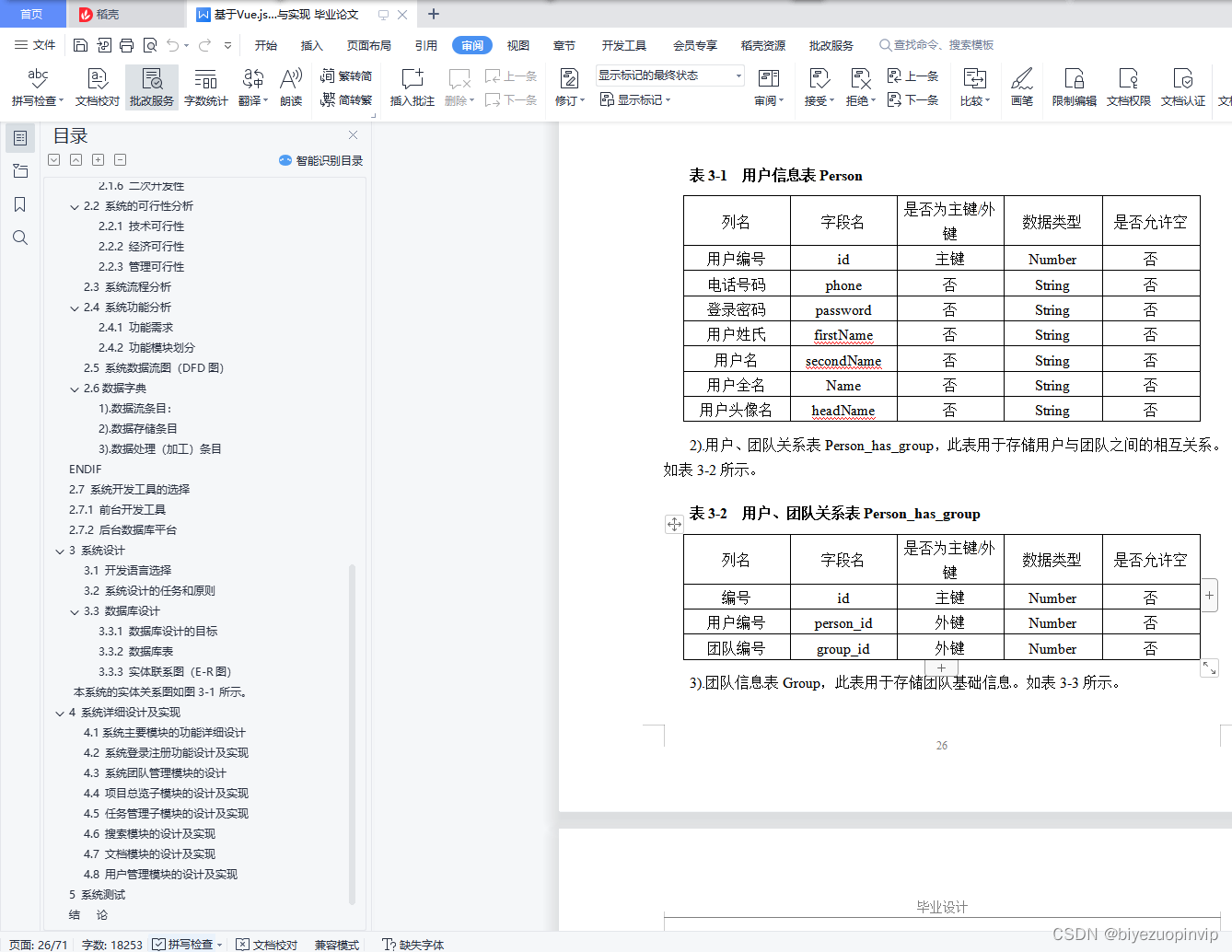Click the 修订 track changes icon
Image resolution: width=1232 pixels, height=952 pixels.
(x=570, y=87)
